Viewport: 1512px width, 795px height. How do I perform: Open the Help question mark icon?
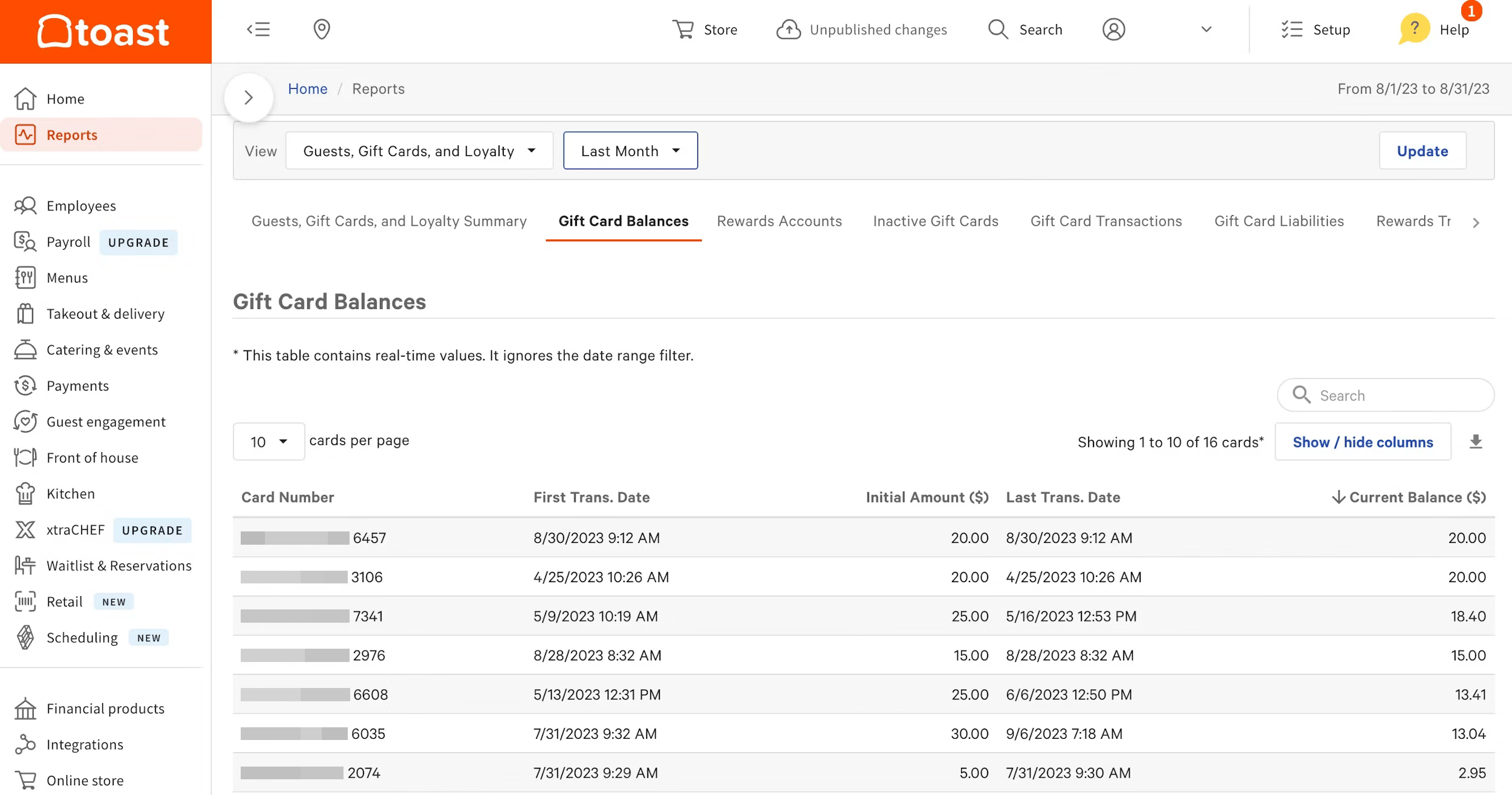pos(1414,28)
